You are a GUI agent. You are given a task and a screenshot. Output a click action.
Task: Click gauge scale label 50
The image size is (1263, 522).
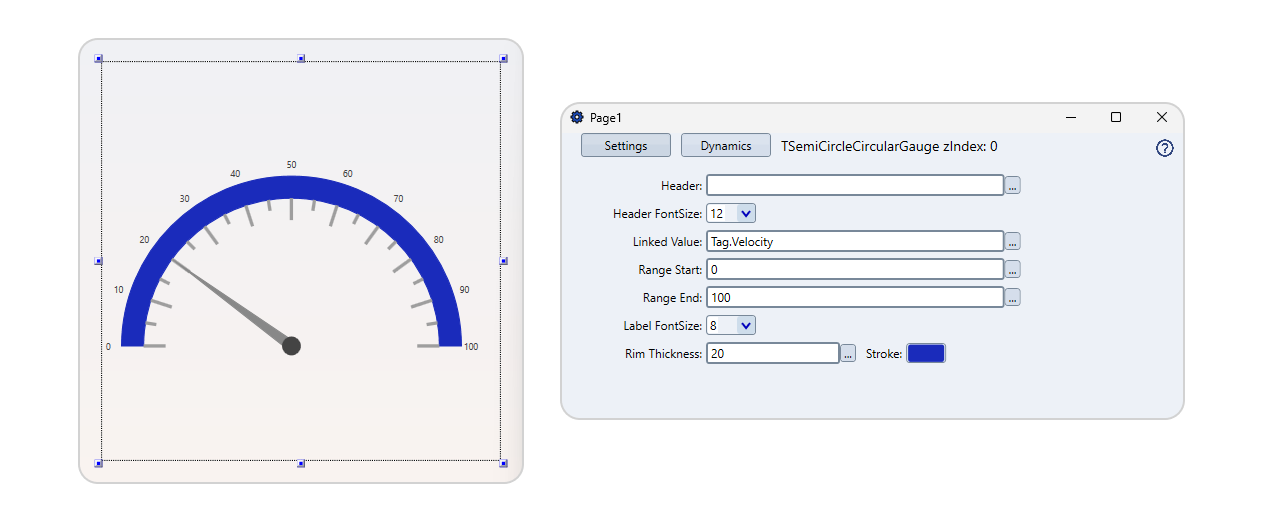(291, 165)
